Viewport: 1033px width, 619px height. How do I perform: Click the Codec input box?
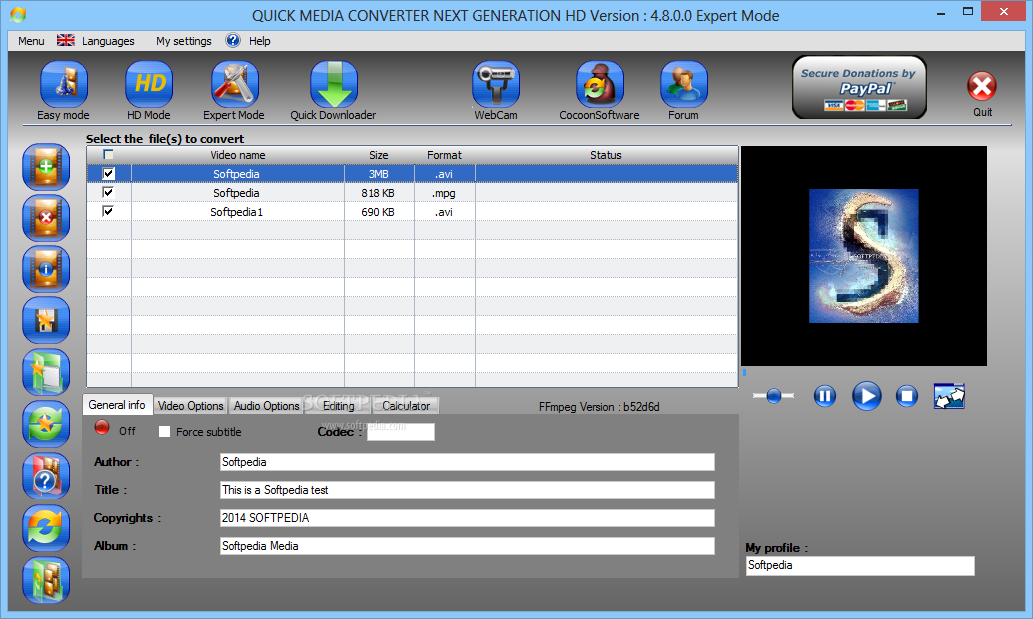pyautogui.click(x=401, y=432)
